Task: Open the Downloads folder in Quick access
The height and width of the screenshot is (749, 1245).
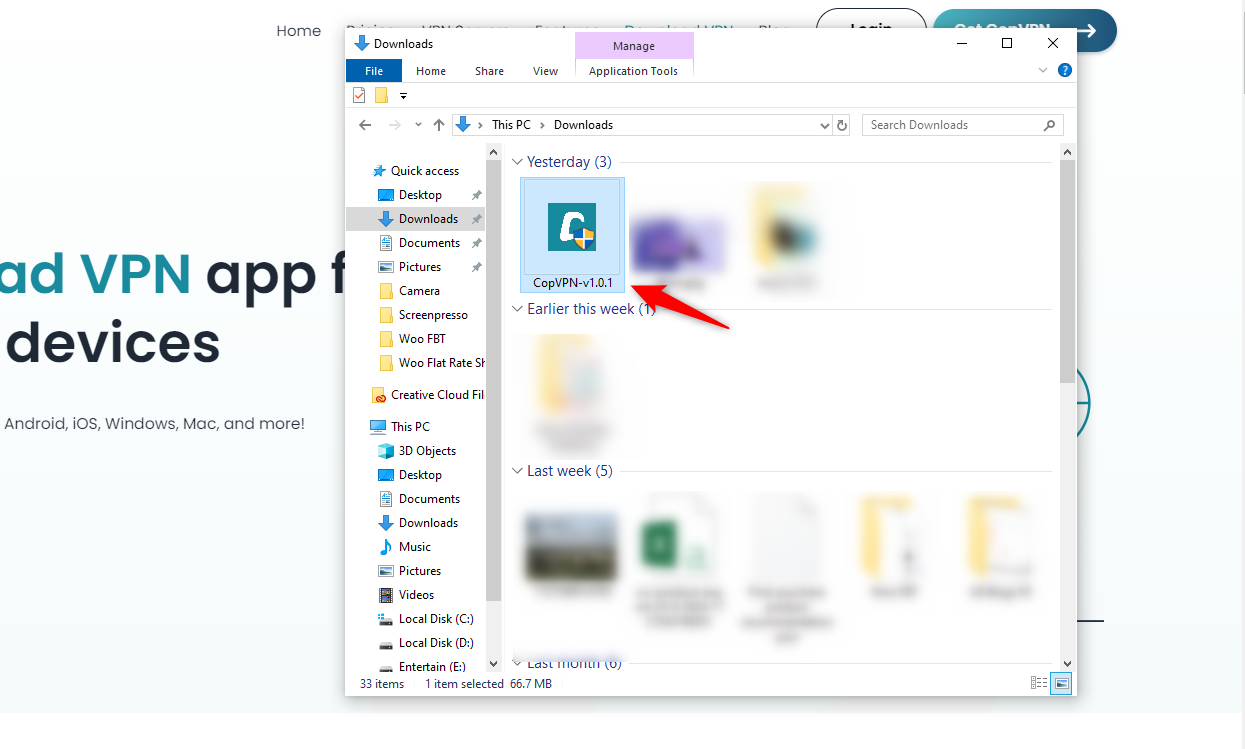Action: (x=429, y=218)
